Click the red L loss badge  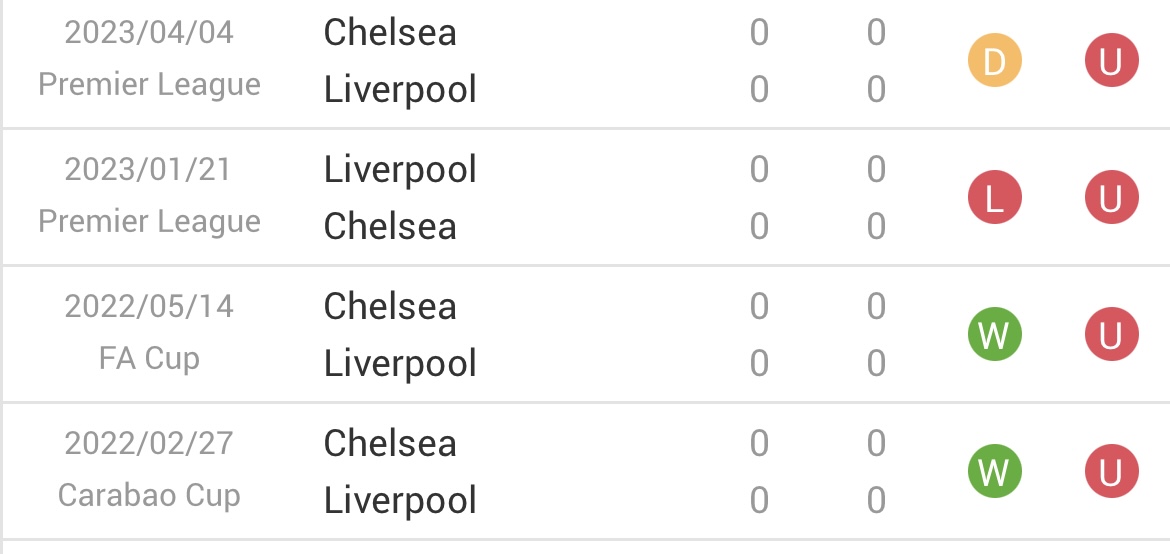point(994,198)
